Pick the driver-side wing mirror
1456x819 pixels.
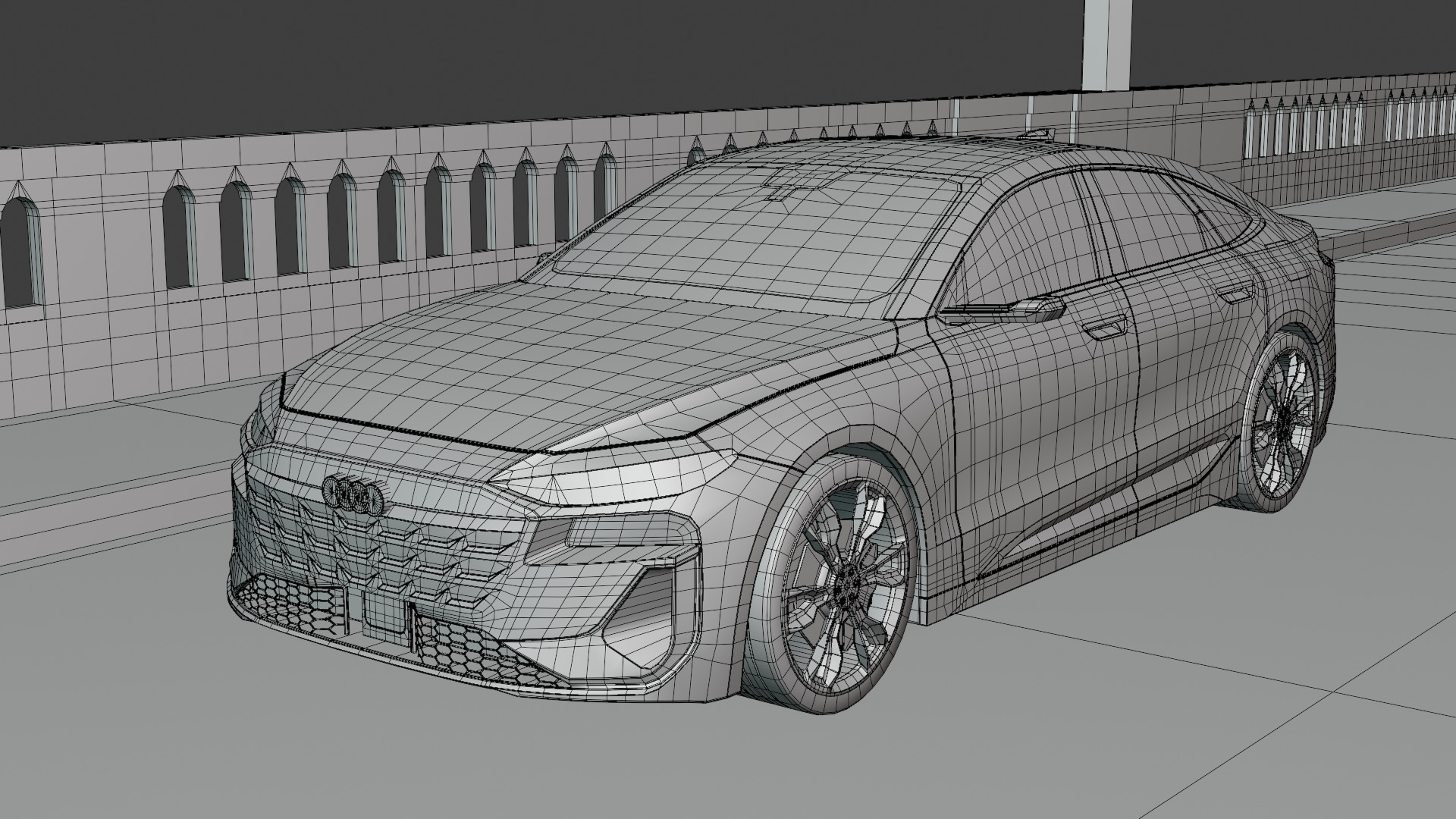[x=1003, y=310]
